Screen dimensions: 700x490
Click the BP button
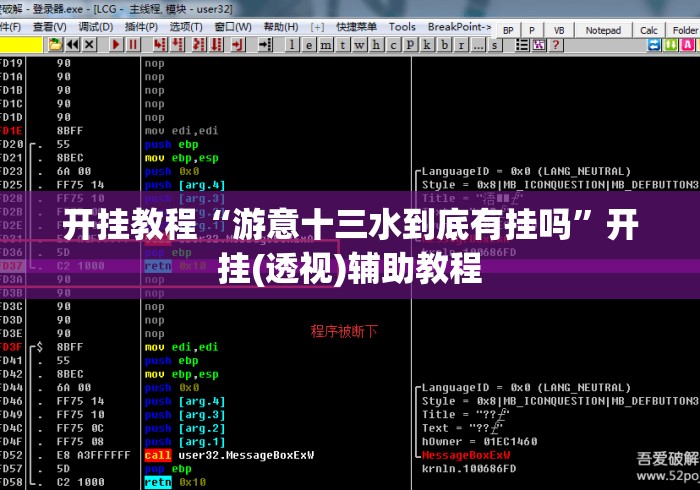tap(508, 30)
